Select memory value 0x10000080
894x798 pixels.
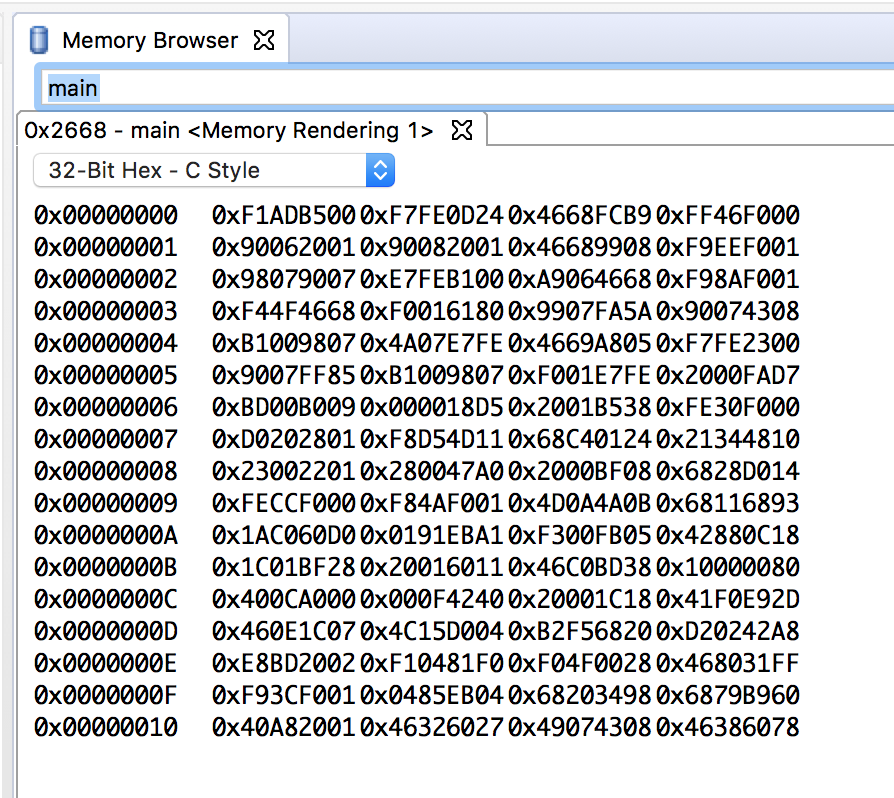(728, 567)
